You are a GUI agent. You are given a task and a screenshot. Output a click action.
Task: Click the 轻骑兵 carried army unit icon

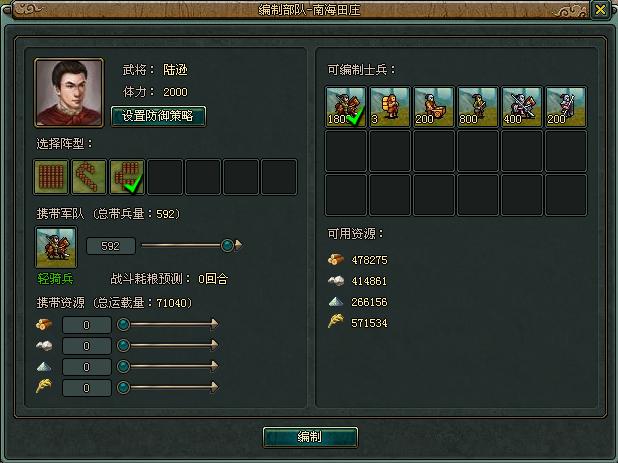[56, 247]
